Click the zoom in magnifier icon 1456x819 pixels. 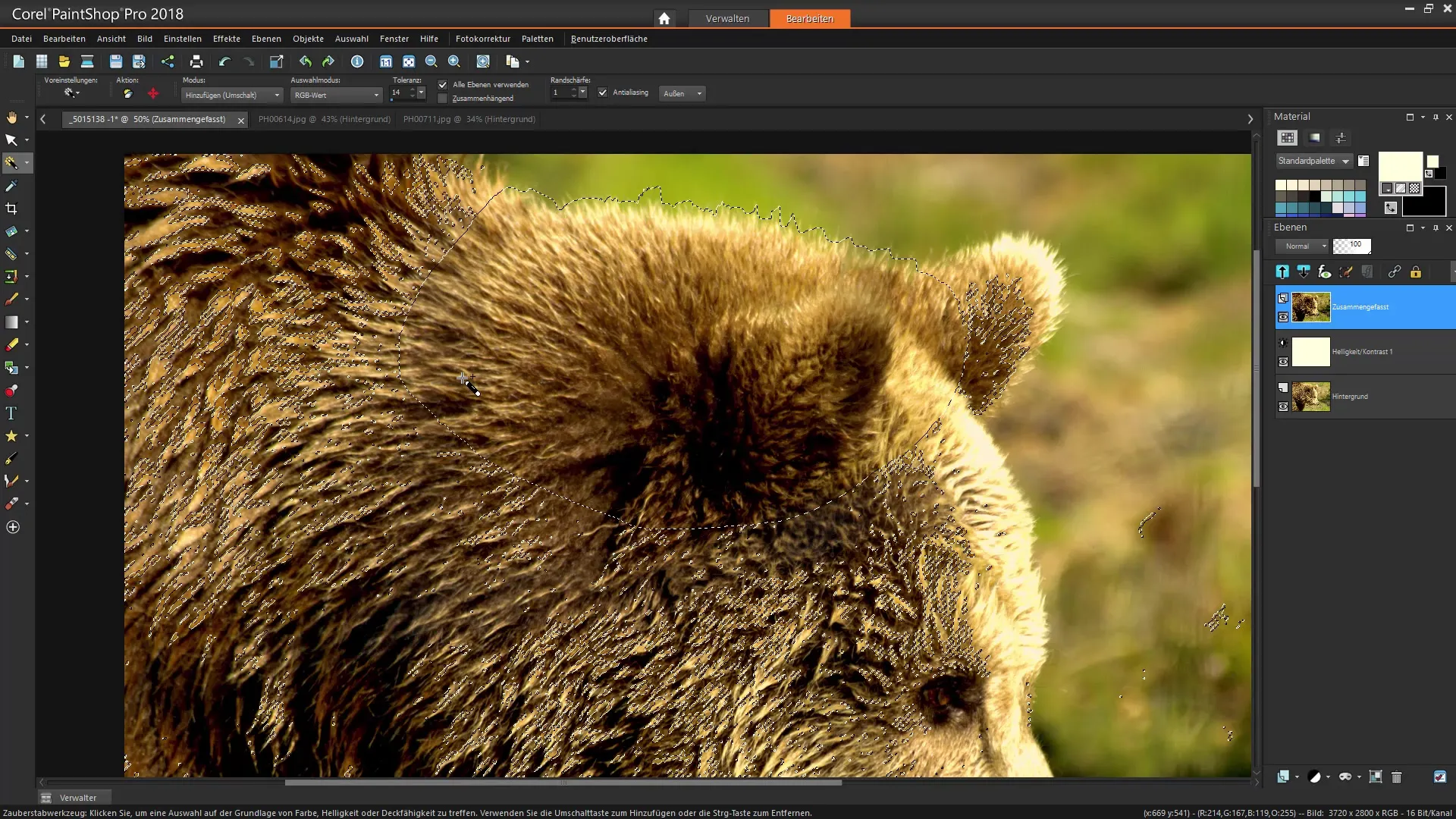pyautogui.click(x=454, y=61)
